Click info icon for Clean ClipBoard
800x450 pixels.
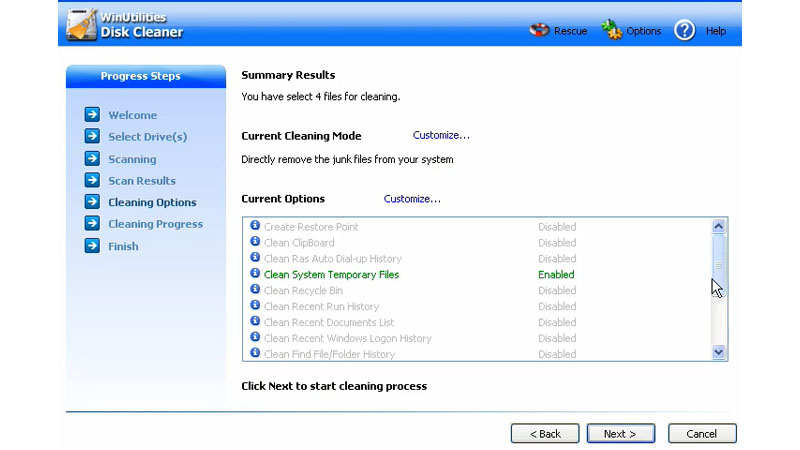click(255, 241)
